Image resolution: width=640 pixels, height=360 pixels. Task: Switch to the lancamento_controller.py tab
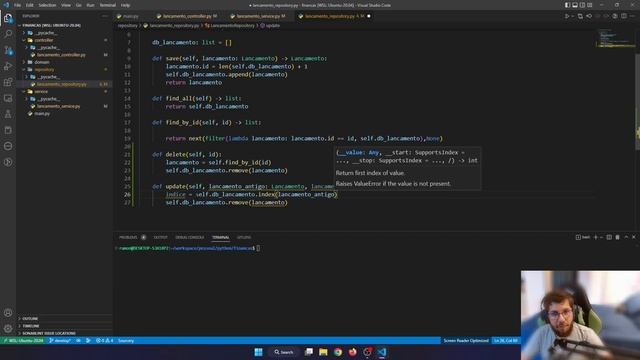[187, 16]
